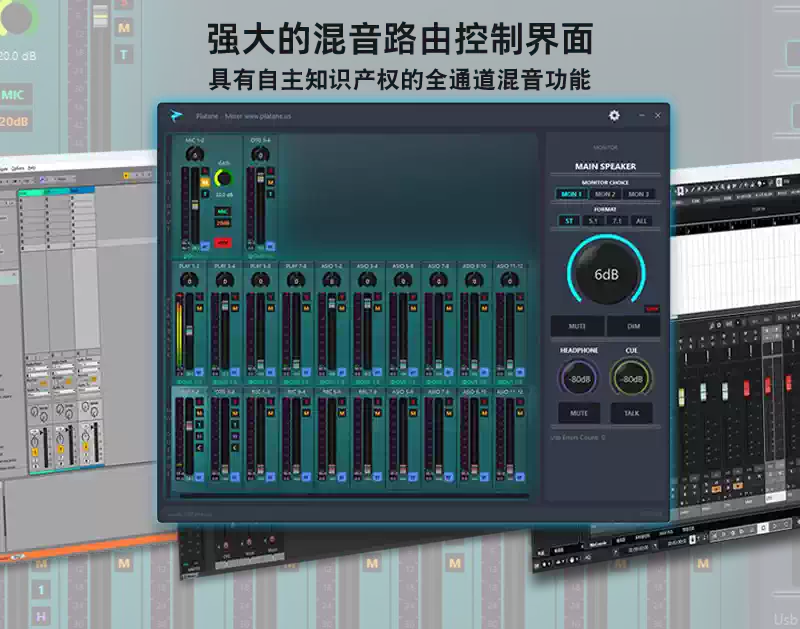Viewport: 800px width, 629px height.
Task: Switch the monitor format to 5.1
Action: click(592, 220)
